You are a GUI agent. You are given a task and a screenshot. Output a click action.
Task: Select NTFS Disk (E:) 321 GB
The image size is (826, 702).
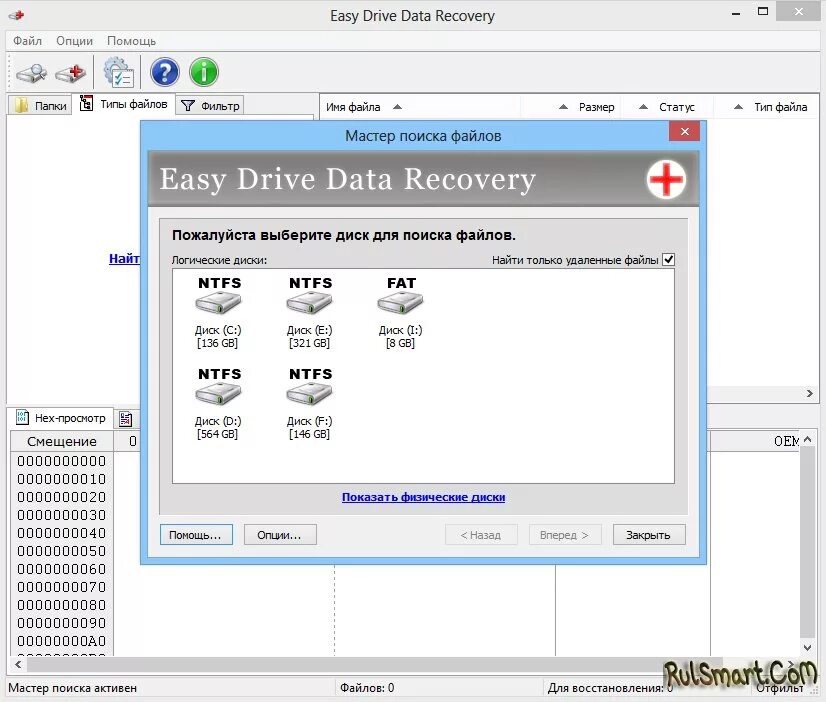click(x=310, y=313)
